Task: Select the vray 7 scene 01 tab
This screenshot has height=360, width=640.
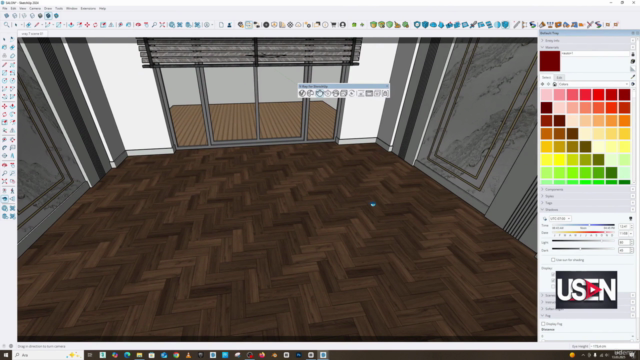Action: click(x=32, y=33)
